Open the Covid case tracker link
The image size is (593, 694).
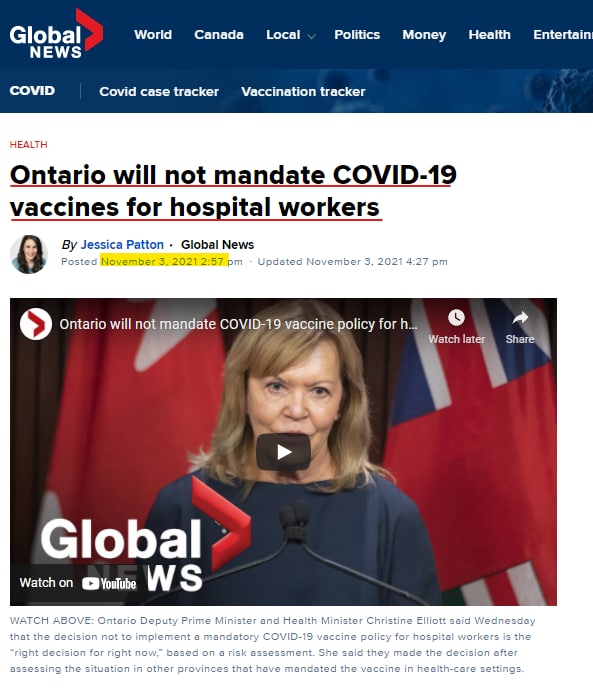pyautogui.click(x=159, y=92)
